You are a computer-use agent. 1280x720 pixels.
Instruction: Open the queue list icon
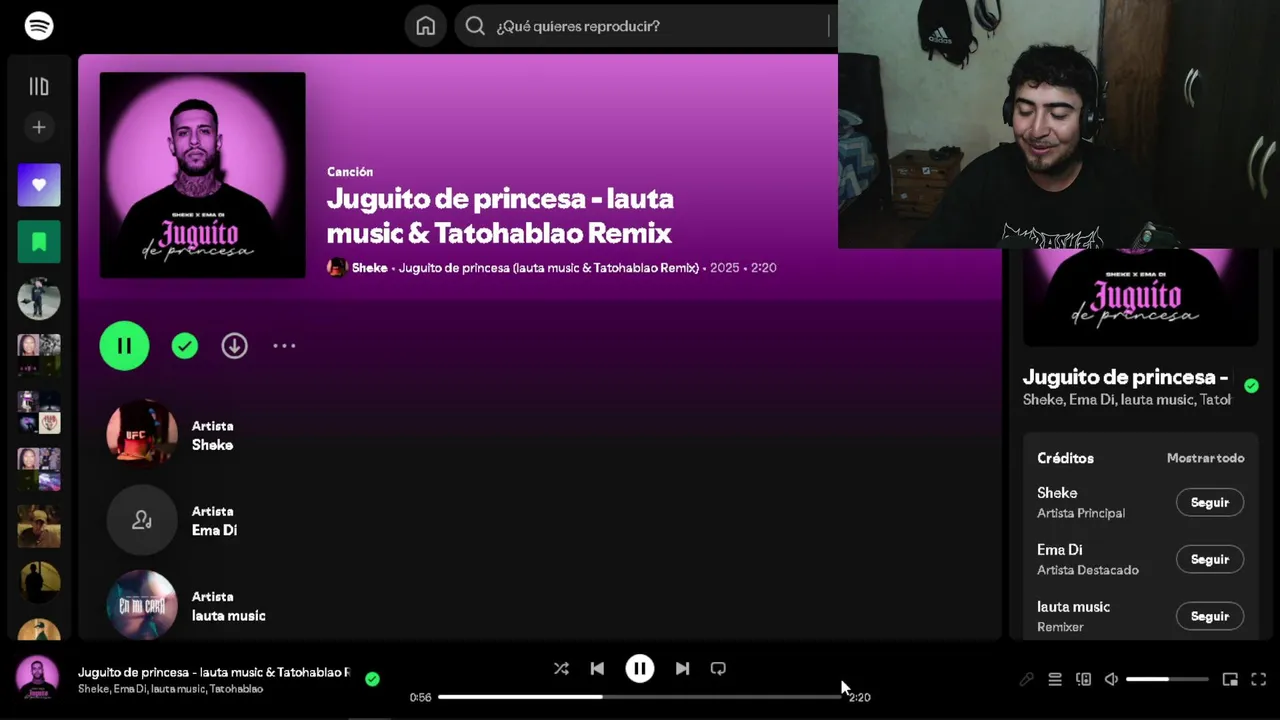[1055, 679]
